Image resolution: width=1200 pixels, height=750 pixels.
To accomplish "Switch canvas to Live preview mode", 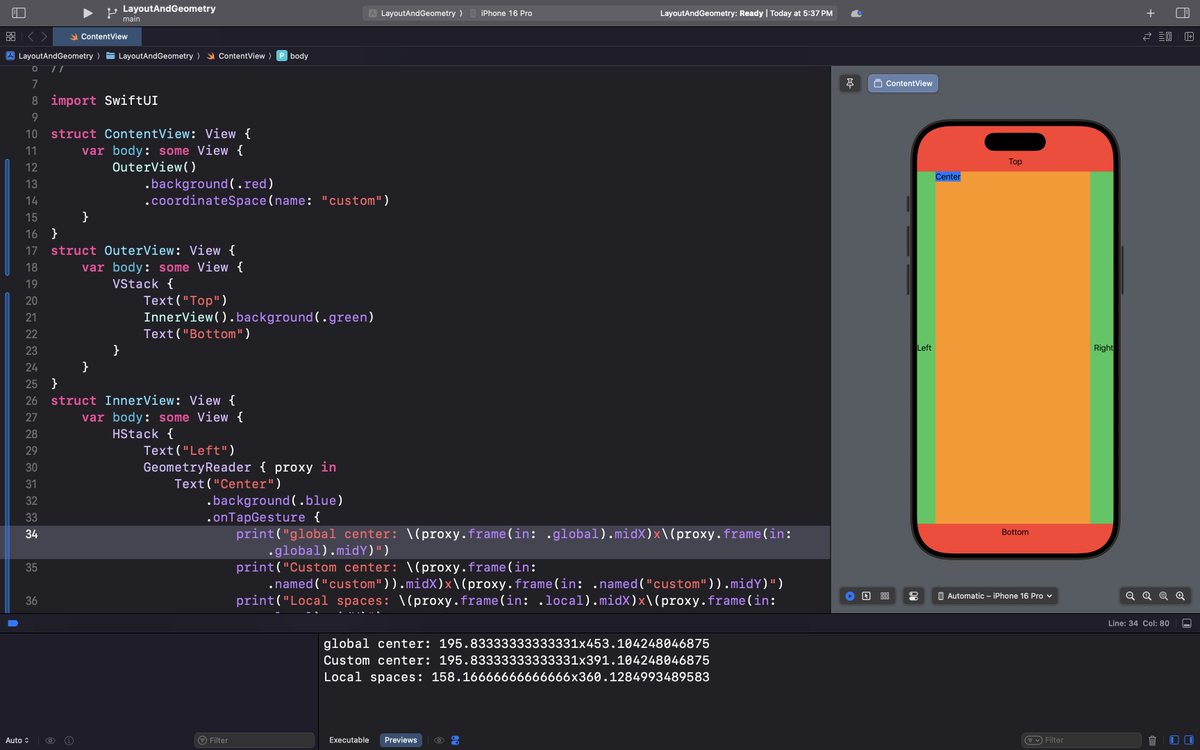I will tap(849, 596).
